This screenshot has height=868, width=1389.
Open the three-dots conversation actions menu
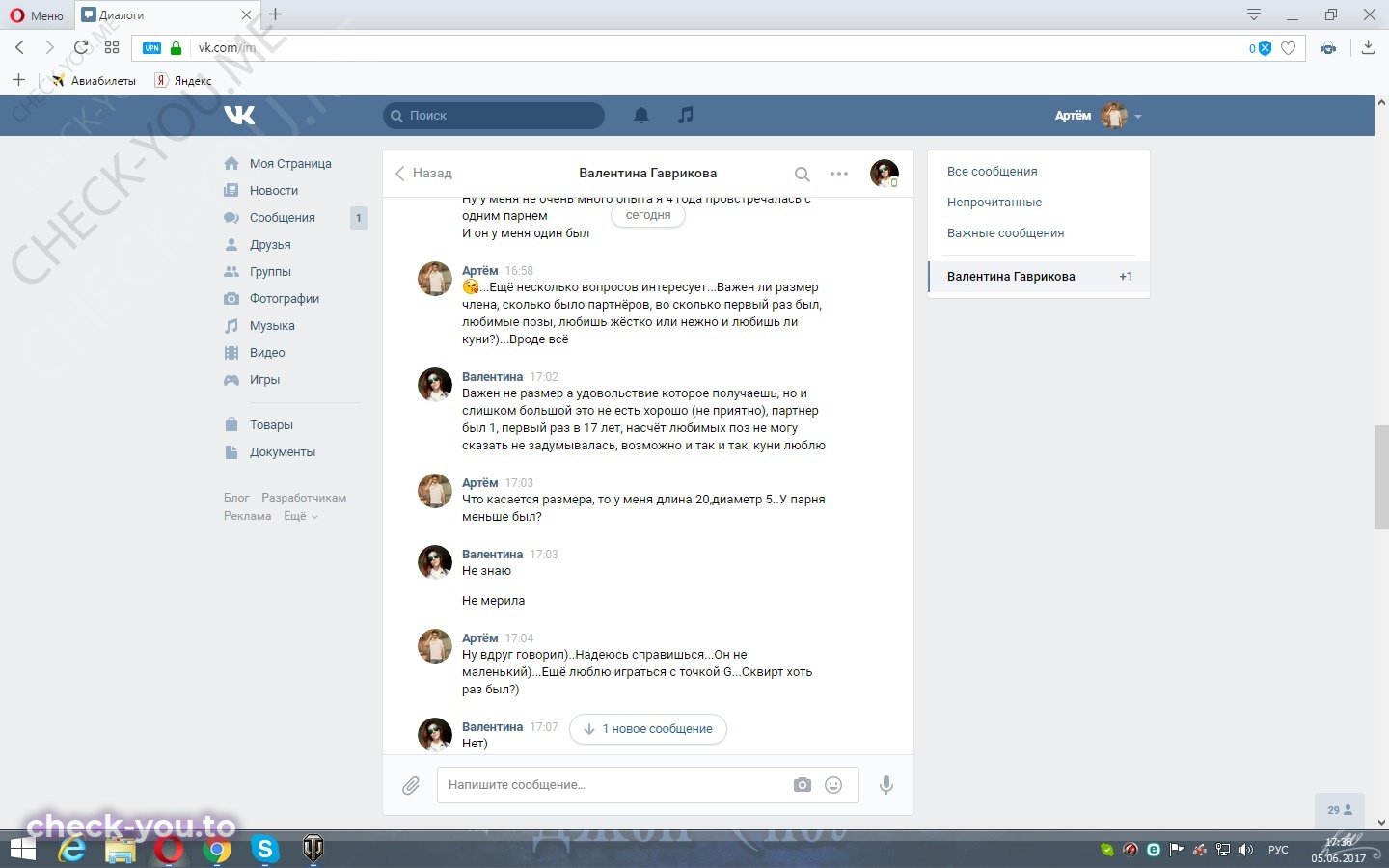[x=839, y=174]
